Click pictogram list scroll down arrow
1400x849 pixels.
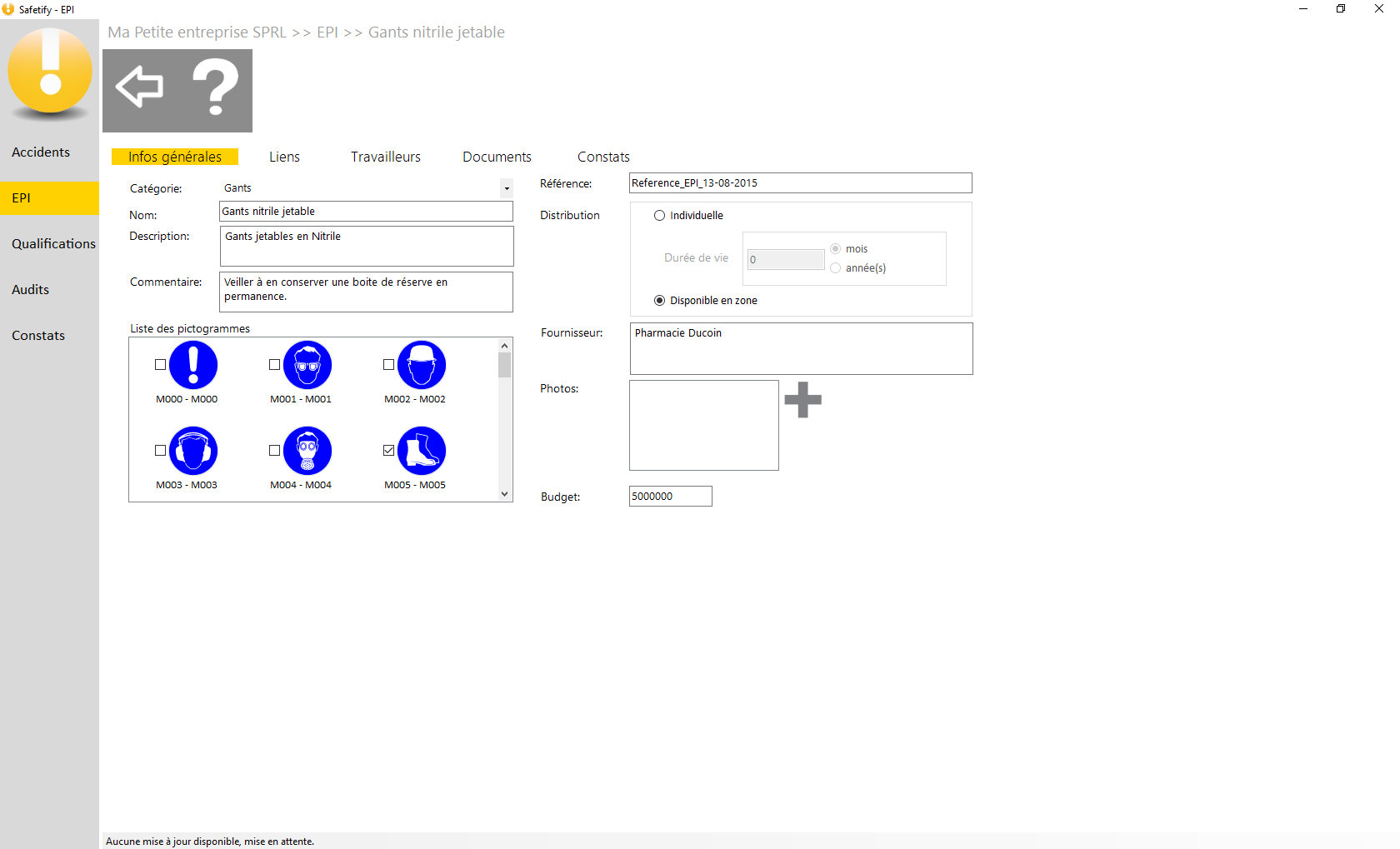click(504, 494)
